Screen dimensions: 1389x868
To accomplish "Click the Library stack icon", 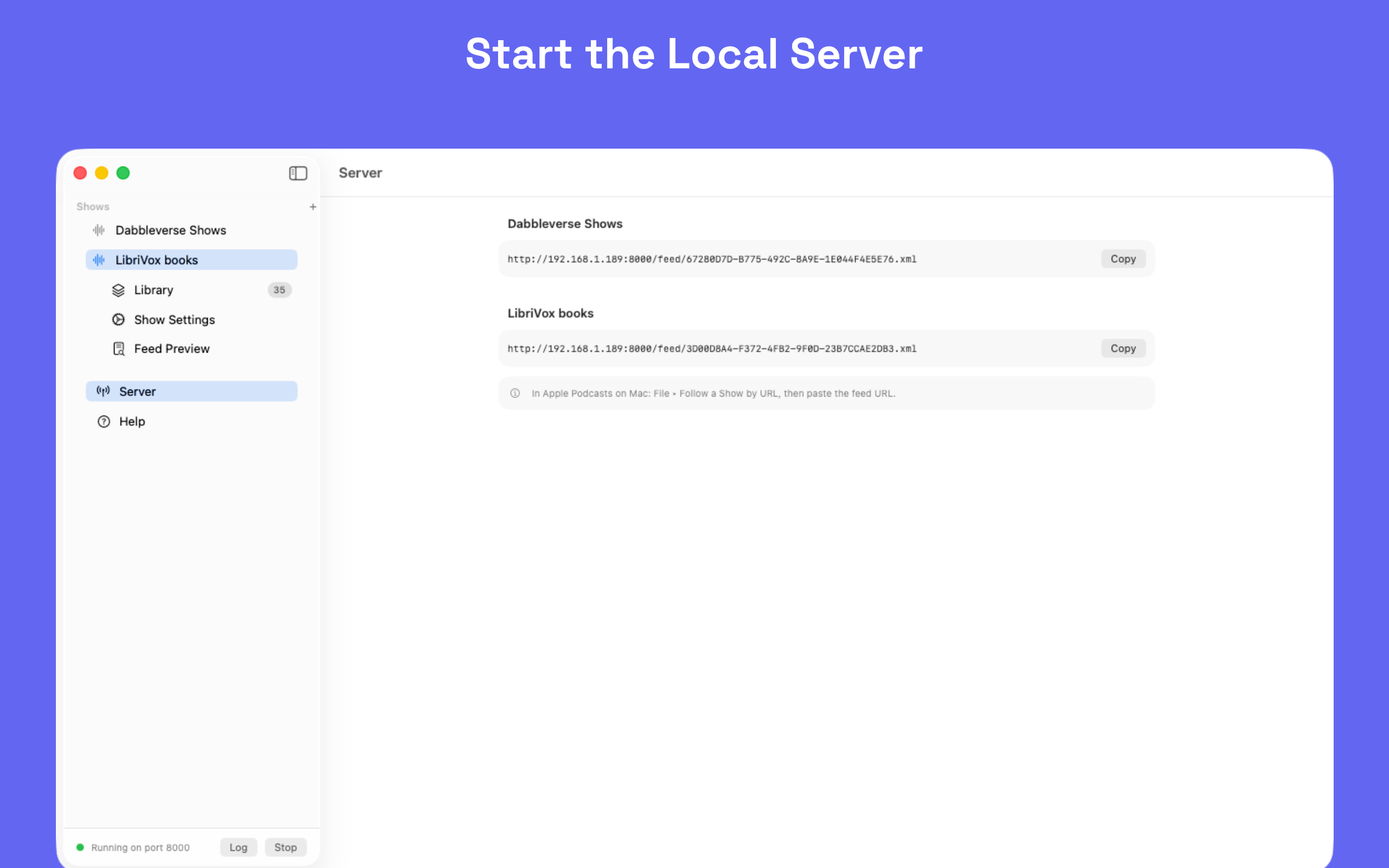I will [118, 290].
